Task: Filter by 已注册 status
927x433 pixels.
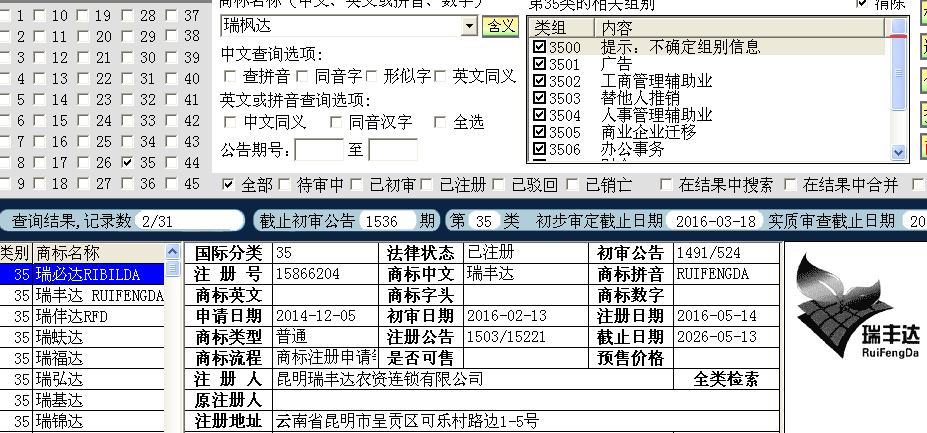Action: click(426, 185)
